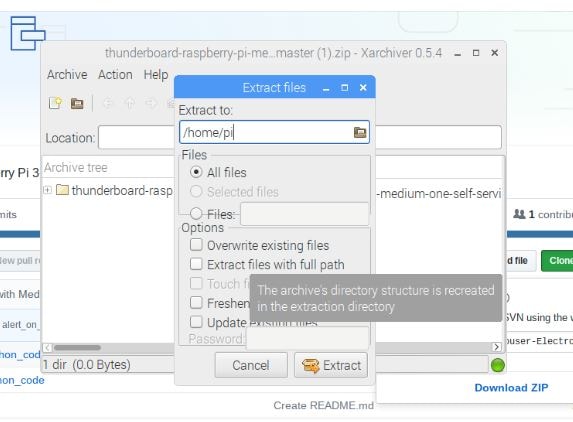Select the Files: radio button
This screenshot has height=422, width=573.
click(196, 213)
